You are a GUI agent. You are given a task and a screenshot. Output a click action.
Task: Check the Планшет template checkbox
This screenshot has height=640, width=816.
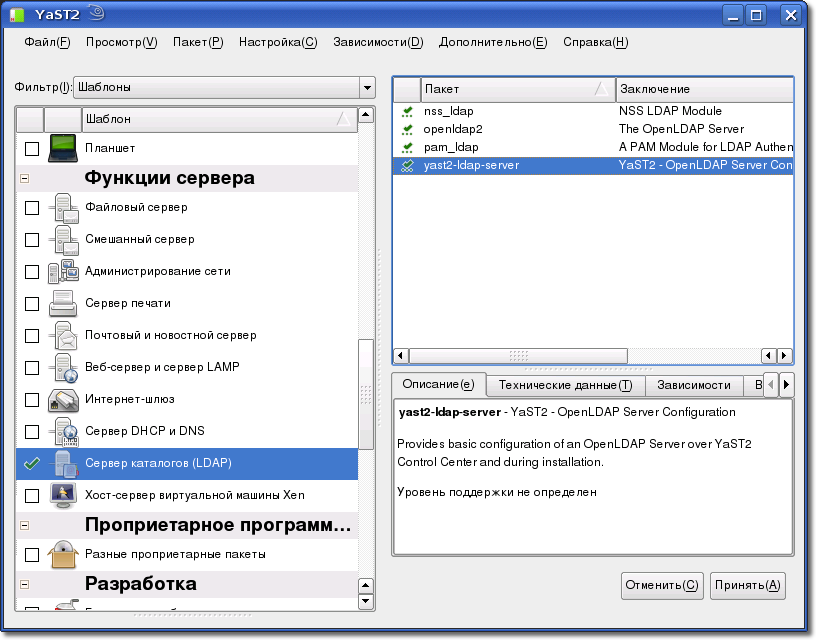32,149
